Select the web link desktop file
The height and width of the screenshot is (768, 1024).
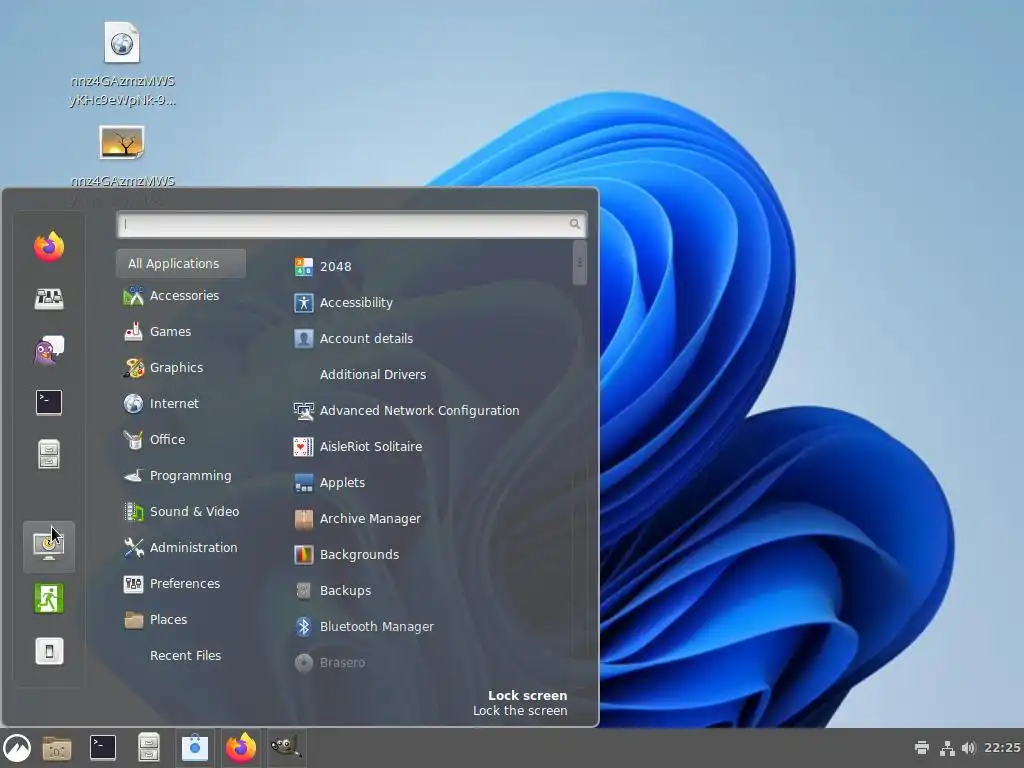tap(122, 64)
